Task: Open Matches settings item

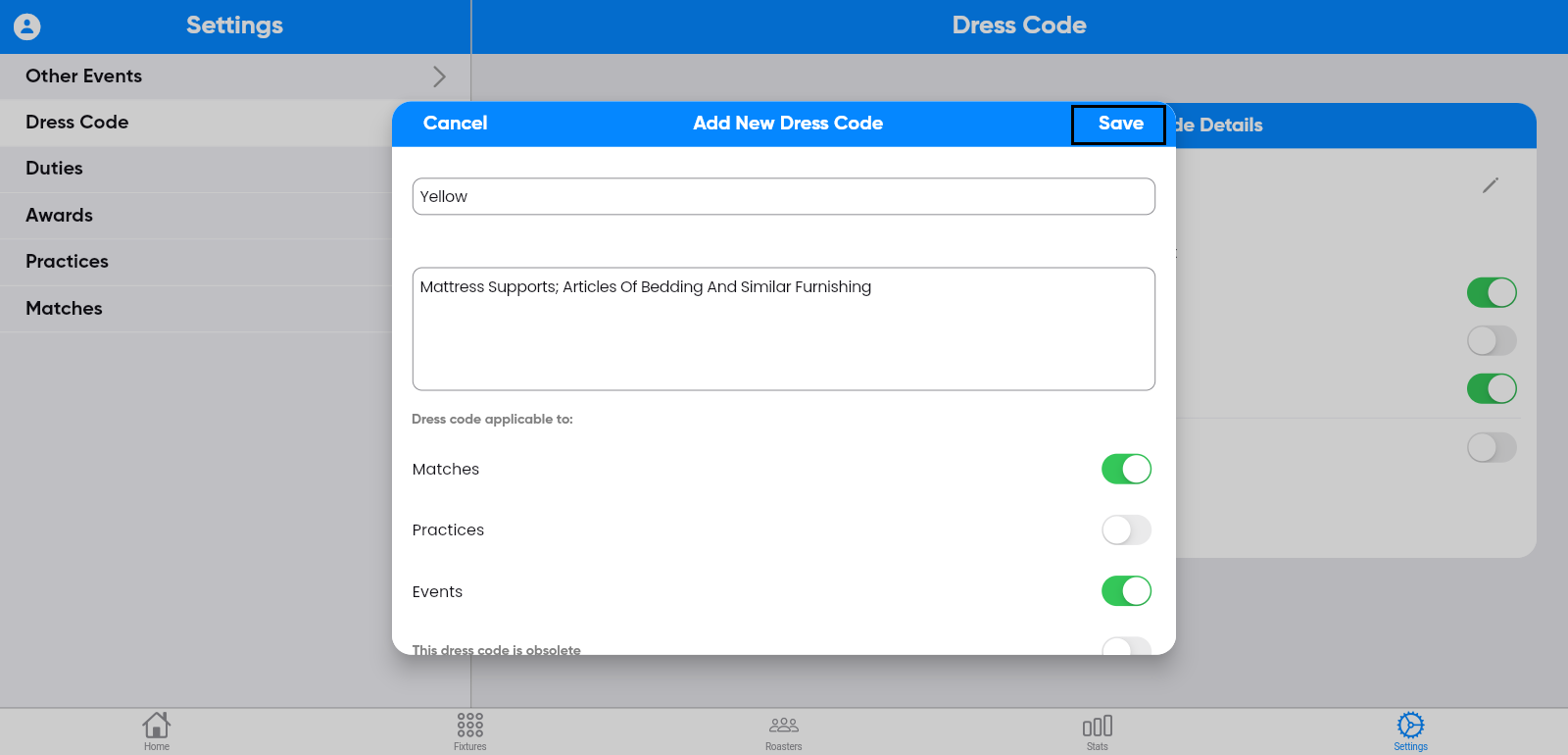Action: coord(65,309)
